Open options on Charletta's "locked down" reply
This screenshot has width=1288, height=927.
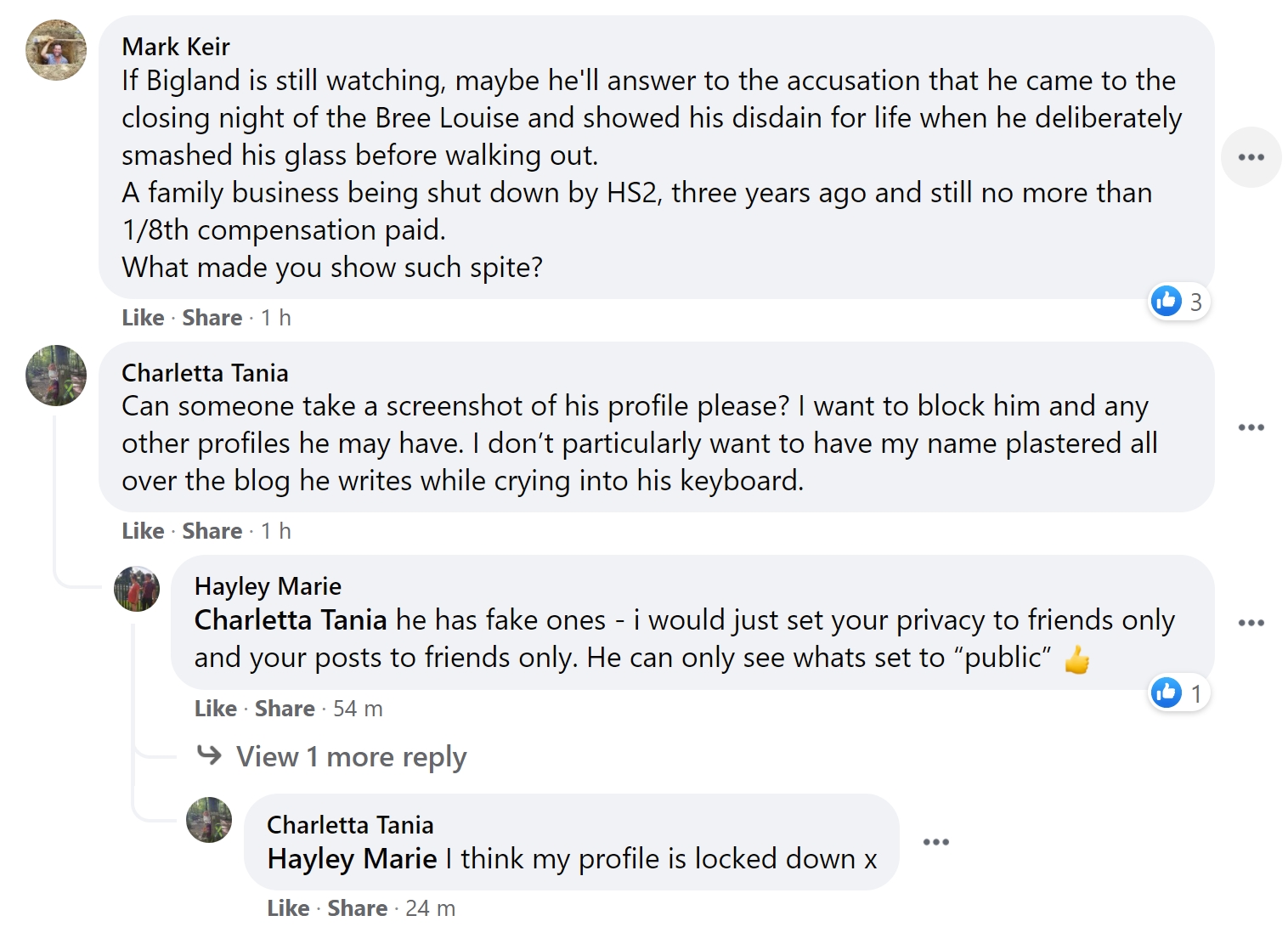pos(935,842)
